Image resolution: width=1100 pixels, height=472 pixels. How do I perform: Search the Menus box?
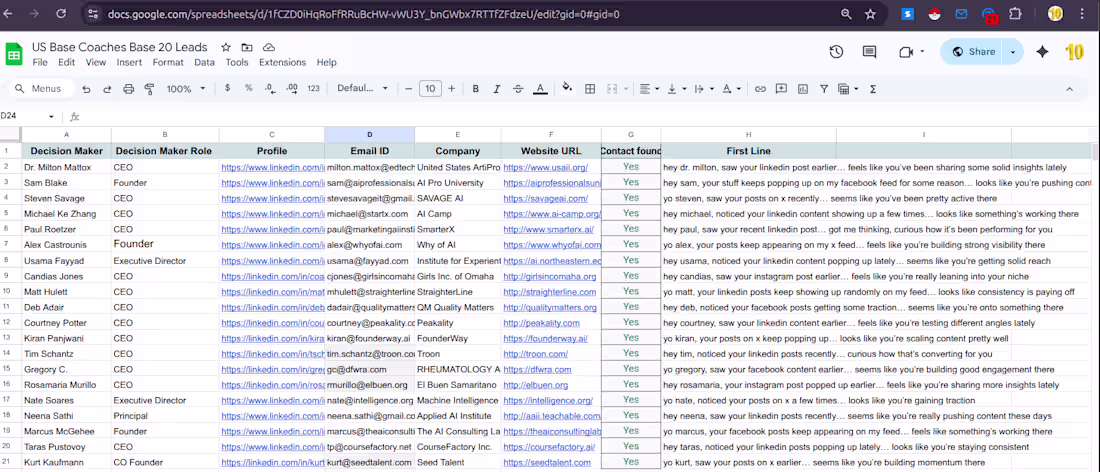(40, 89)
